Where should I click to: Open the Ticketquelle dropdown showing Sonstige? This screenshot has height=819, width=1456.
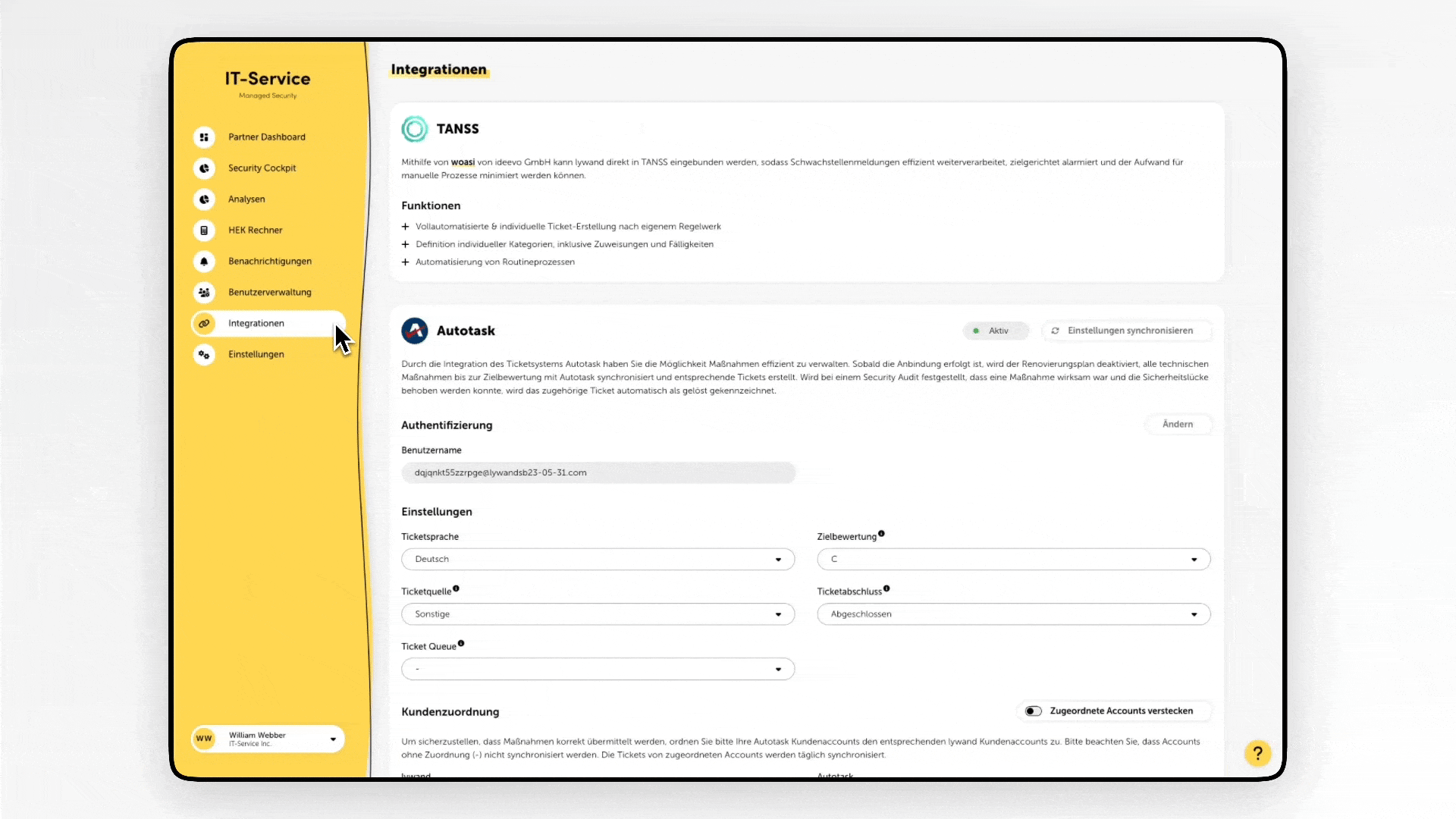pos(598,614)
